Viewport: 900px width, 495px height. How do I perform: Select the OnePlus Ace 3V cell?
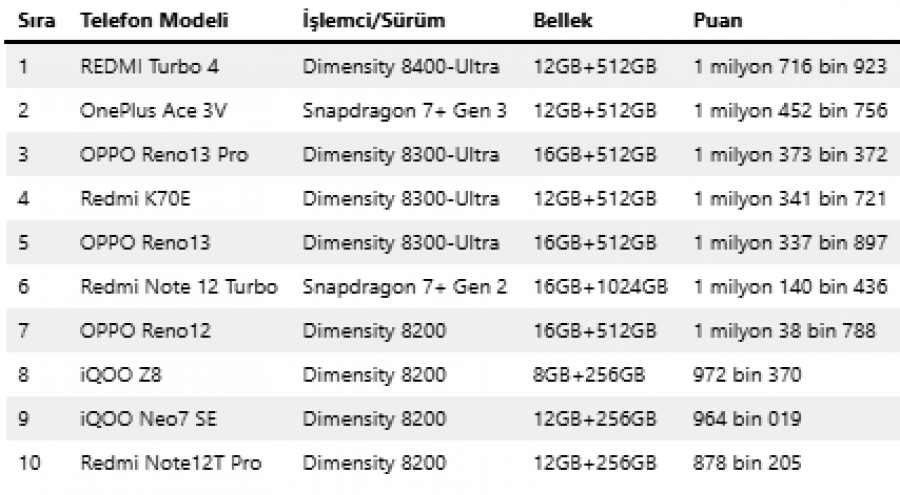153,110
